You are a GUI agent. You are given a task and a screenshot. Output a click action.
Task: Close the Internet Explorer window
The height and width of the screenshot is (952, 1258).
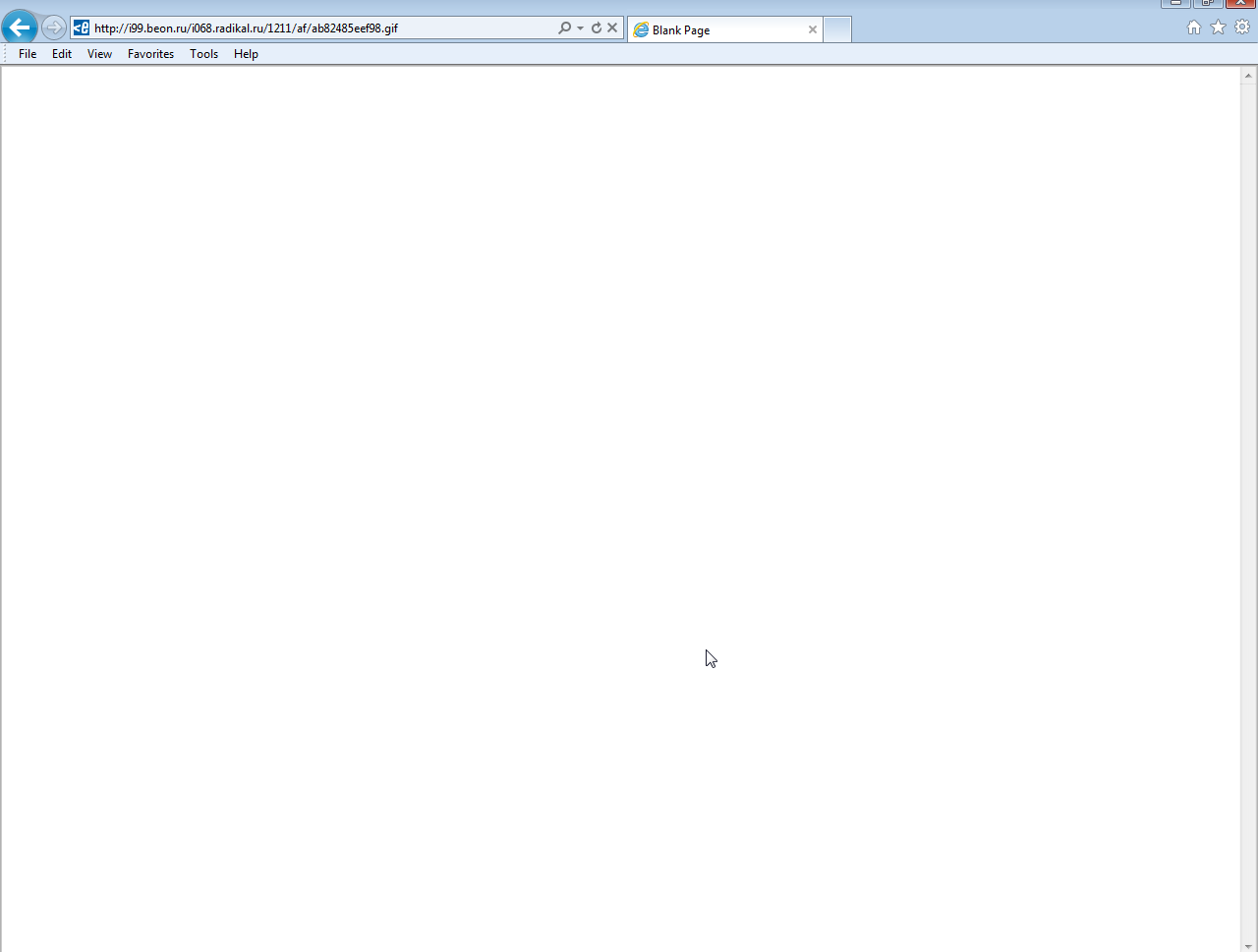[1240, 3]
